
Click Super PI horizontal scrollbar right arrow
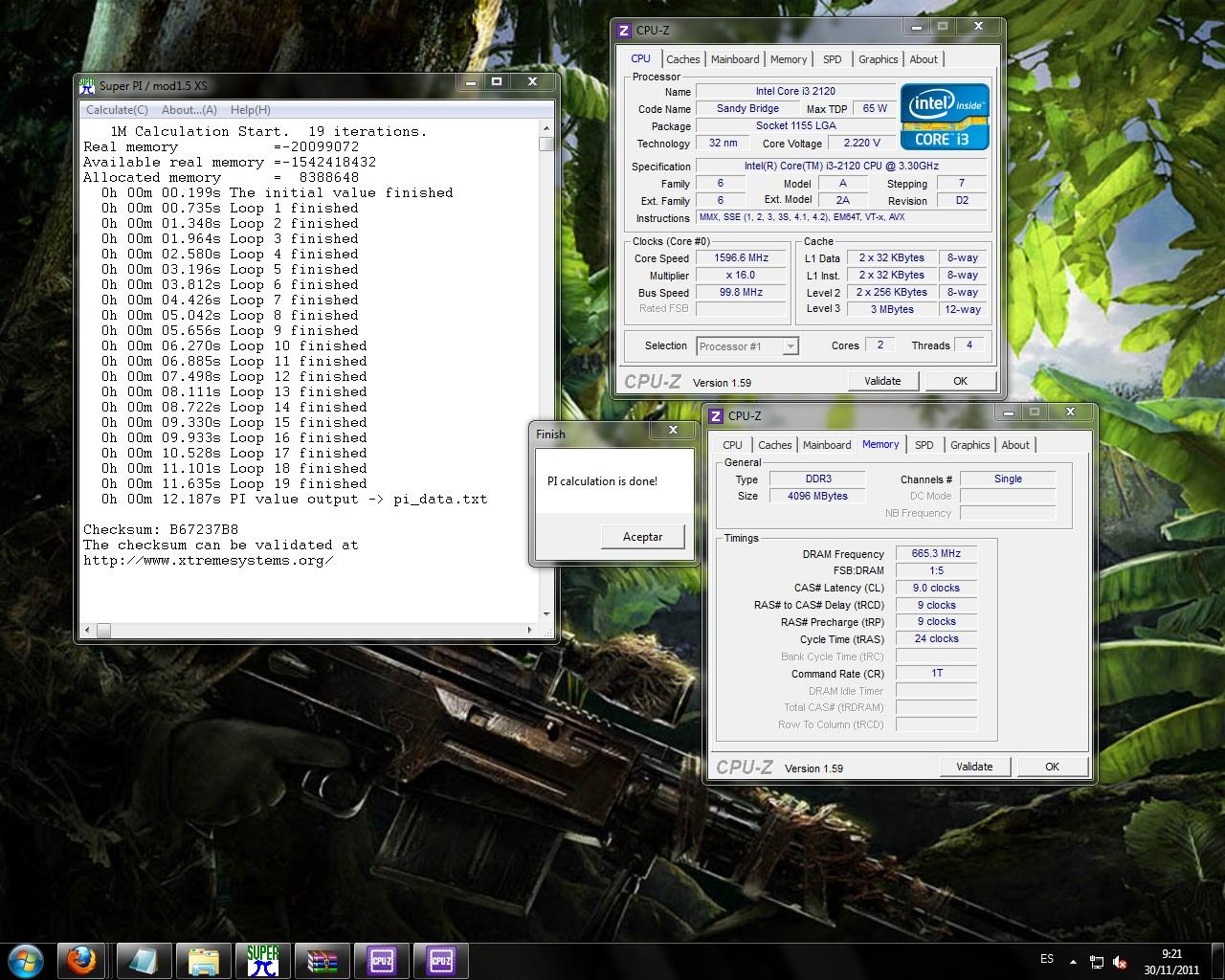pyautogui.click(x=531, y=630)
